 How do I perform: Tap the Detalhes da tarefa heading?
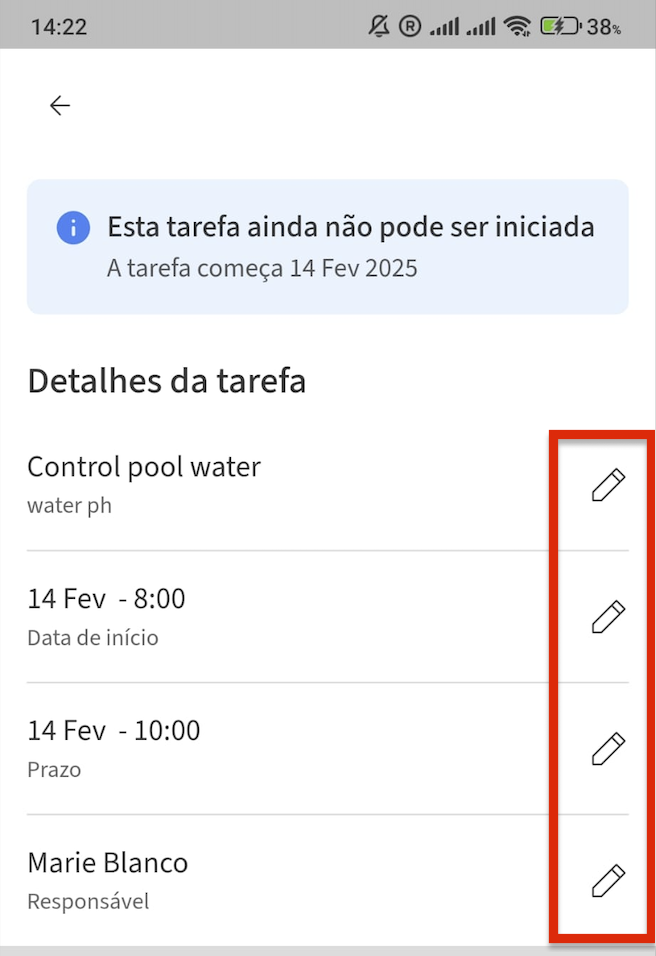tap(167, 380)
